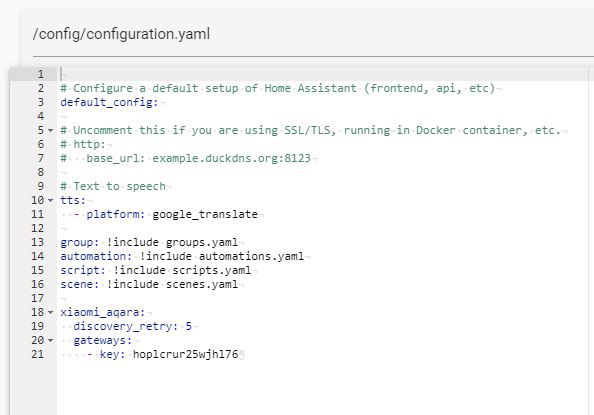Image resolution: width=594 pixels, height=415 pixels.
Task: Click the commented http: line
Action: tap(83, 144)
